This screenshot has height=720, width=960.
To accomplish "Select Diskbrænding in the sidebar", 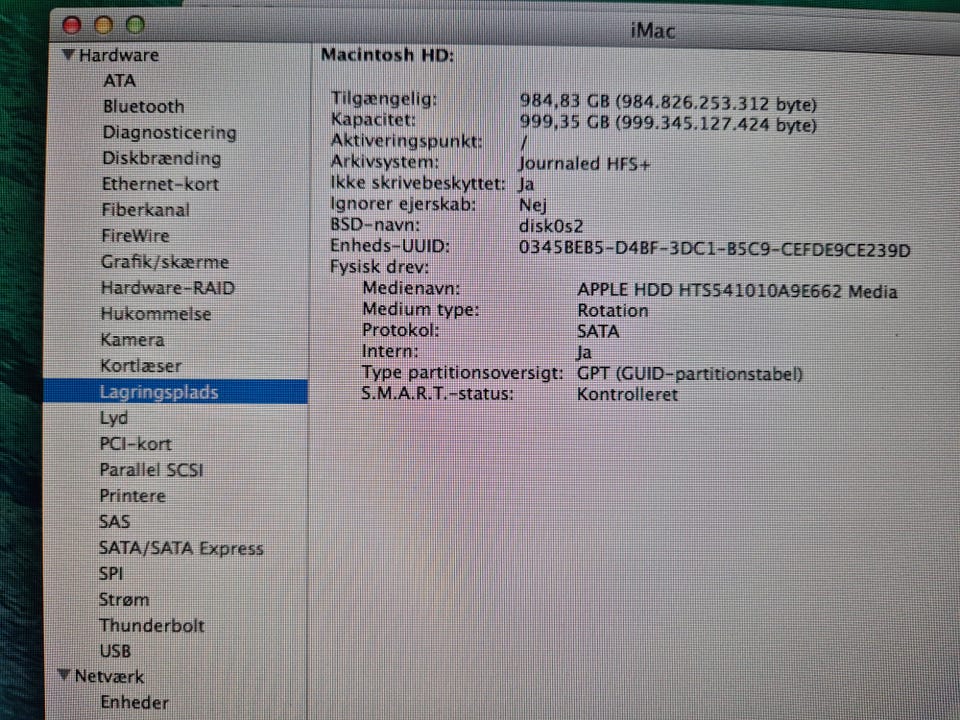I will point(161,159).
